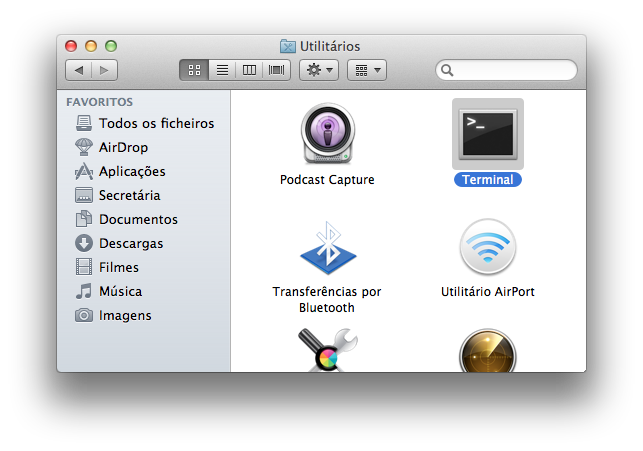
Task: Open the gear action dropdown menu
Action: click(x=319, y=70)
